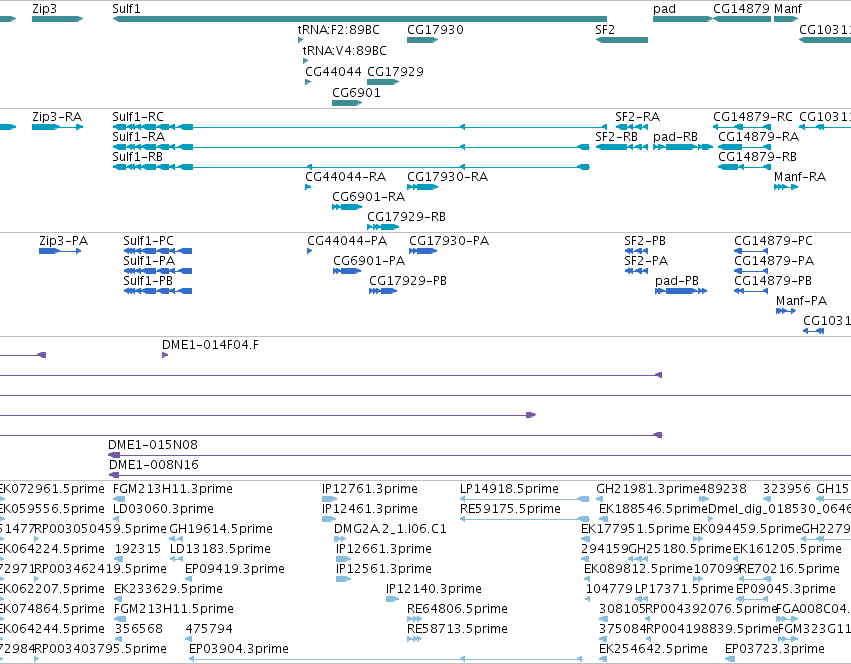This screenshot has height=664, width=851.
Task: Open the Manf-PA protein label
Action: (802, 301)
